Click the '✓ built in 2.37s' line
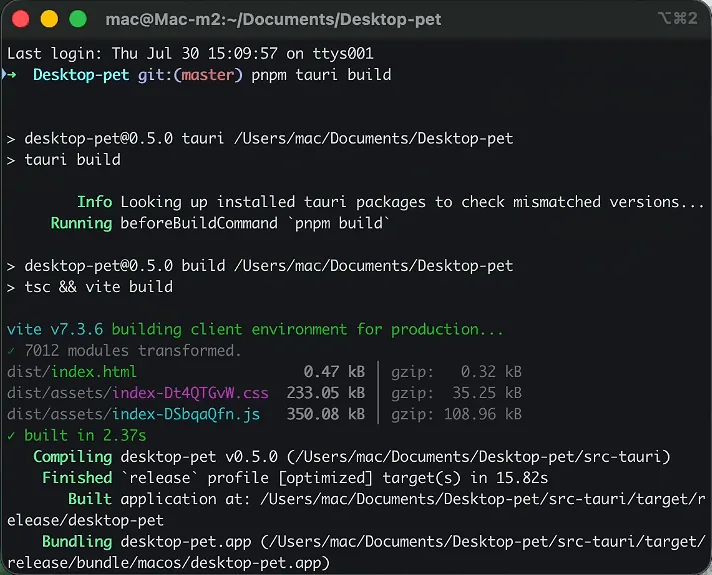 point(77,435)
